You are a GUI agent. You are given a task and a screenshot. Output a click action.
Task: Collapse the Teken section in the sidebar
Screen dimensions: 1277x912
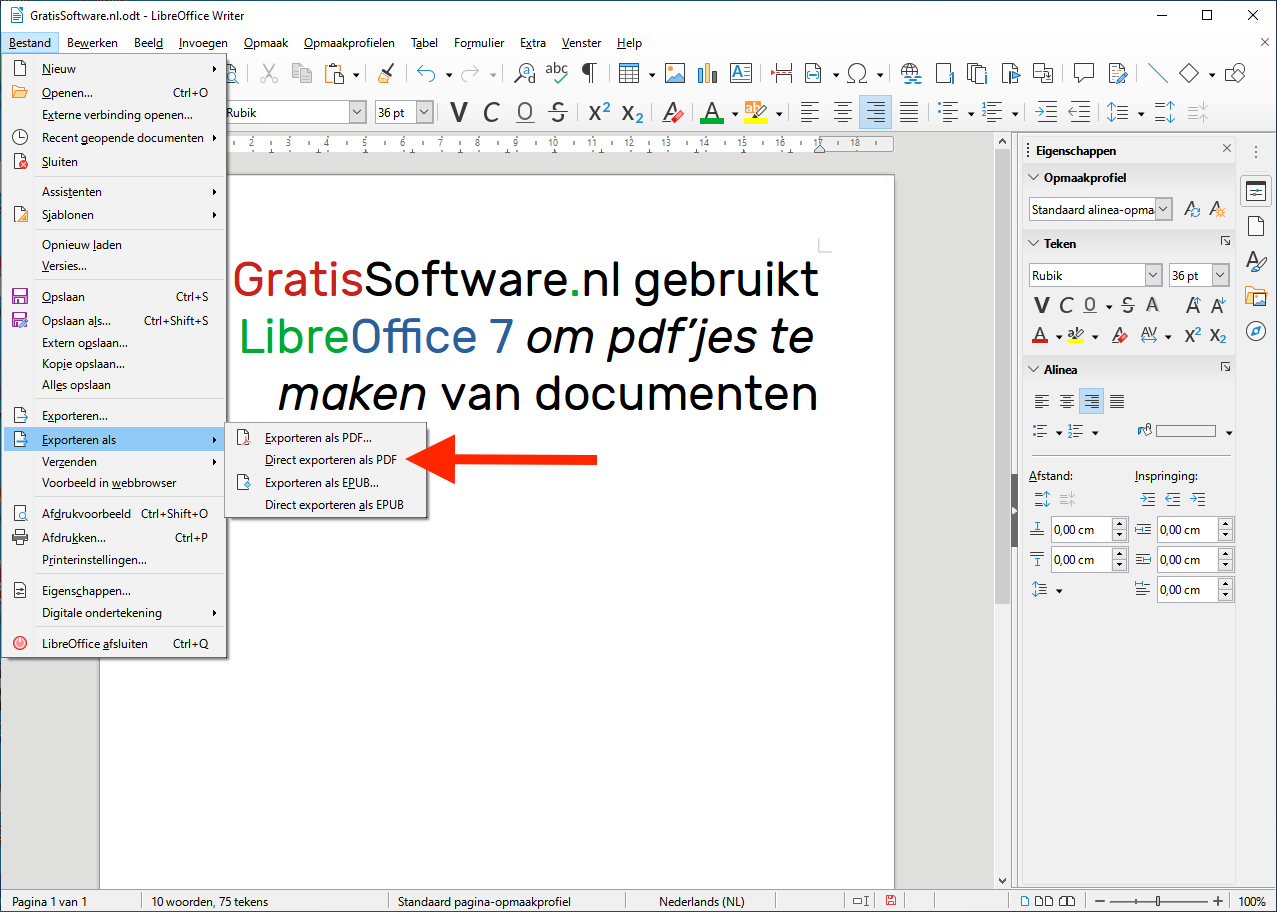[x=1034, y=243]
